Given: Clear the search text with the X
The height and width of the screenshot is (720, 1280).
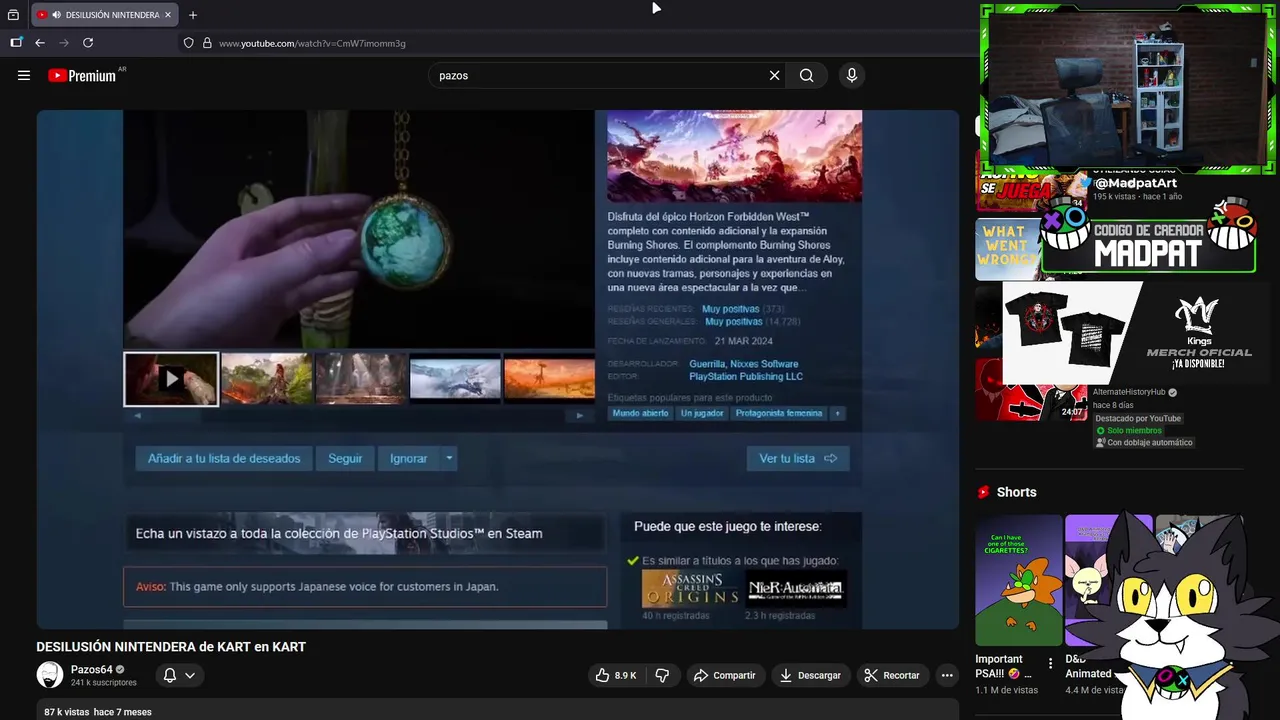Looking at the screenshot, I should coord(774,75).
